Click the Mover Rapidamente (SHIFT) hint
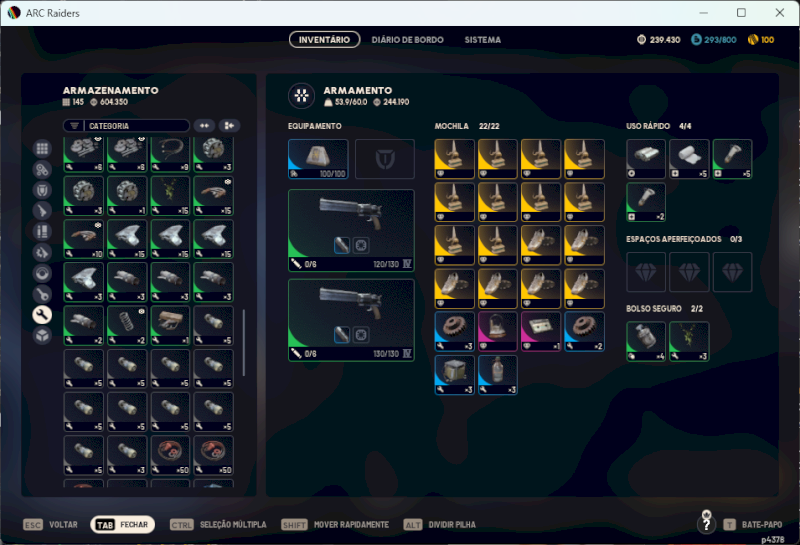Viewport: 800px width, 545px height. 335,525
